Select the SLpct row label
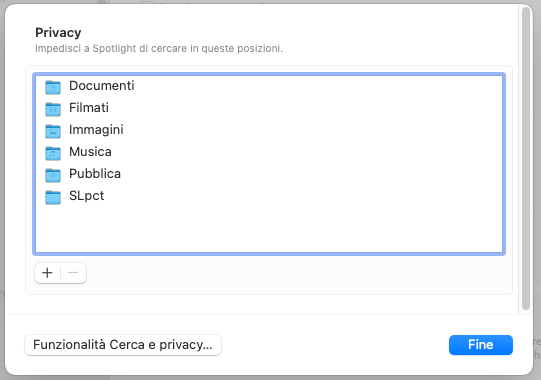Image resolution: width=541 pixels, height=380 pixels. (87, 196)
